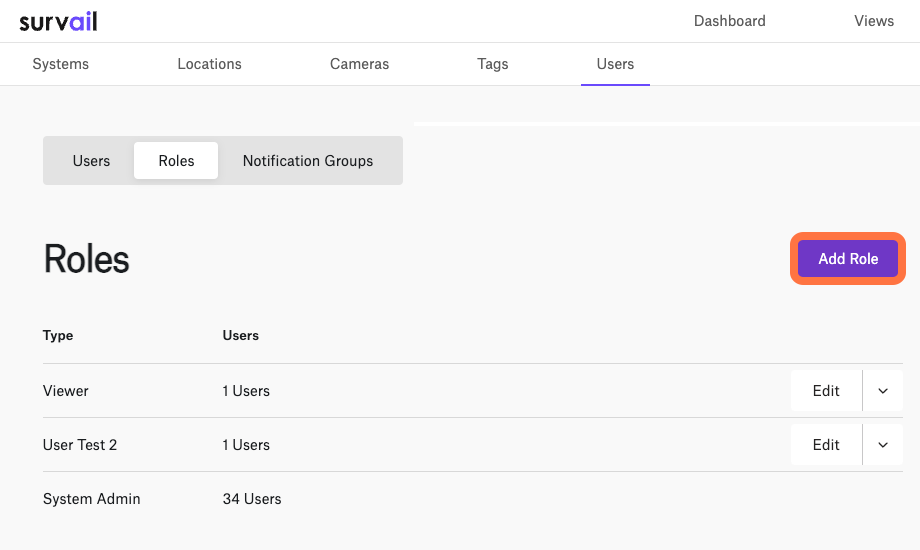Click the survail logo
This screenshot has height=550, width=920.
click(x=58, y=21)
